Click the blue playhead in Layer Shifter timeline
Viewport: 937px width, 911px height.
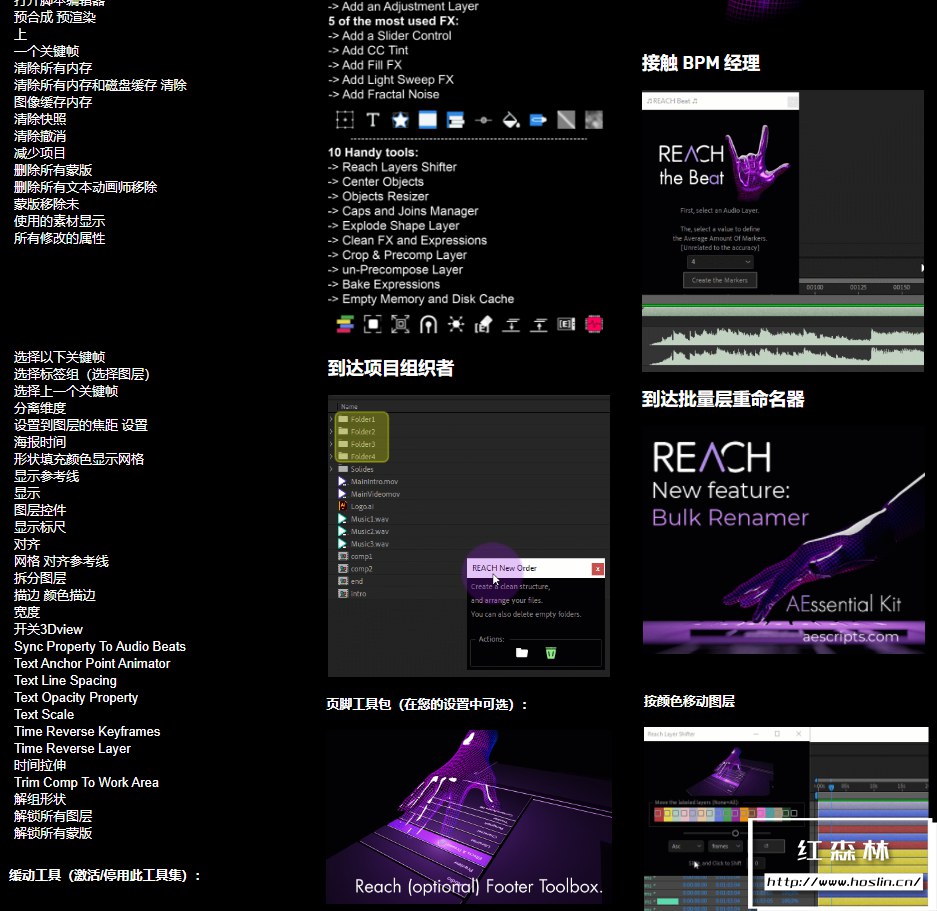tap(831, 787)
